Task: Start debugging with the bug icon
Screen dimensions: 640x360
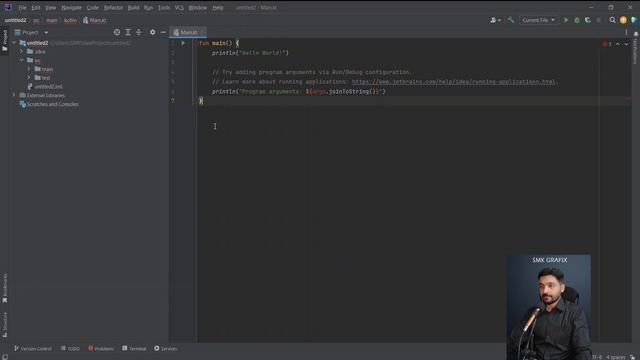Action: point(577,20)
